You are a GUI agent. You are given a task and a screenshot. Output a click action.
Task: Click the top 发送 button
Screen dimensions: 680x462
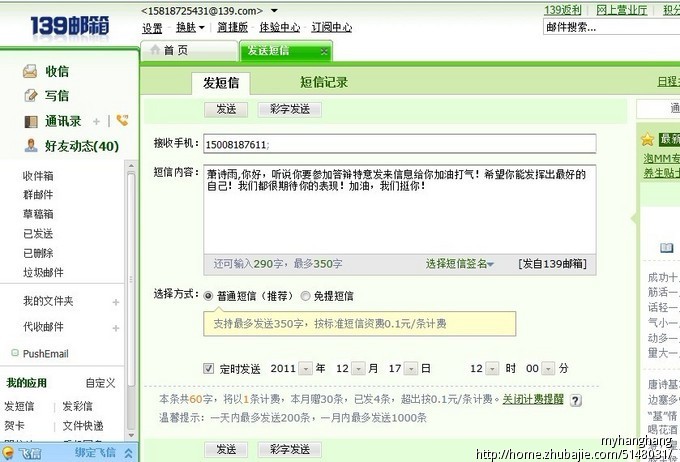(x=226, y=110)
